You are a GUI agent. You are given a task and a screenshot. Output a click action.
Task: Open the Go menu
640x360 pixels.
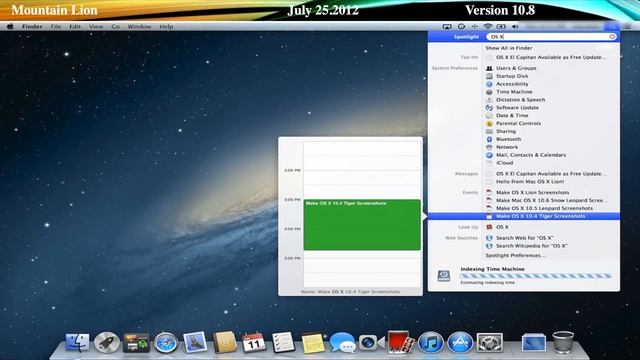tap(116, 27)
